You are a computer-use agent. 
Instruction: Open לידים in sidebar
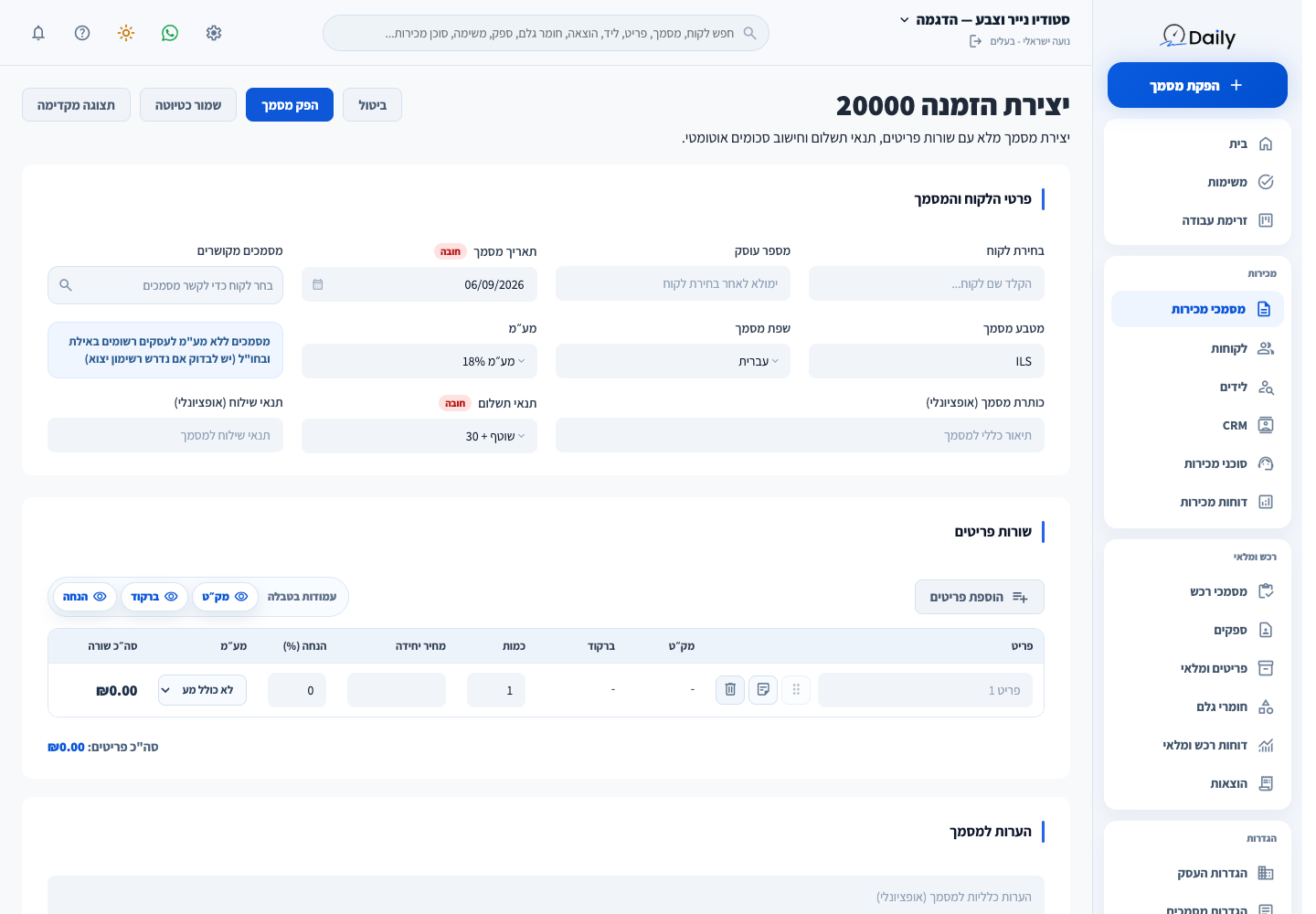[1197, 387]
